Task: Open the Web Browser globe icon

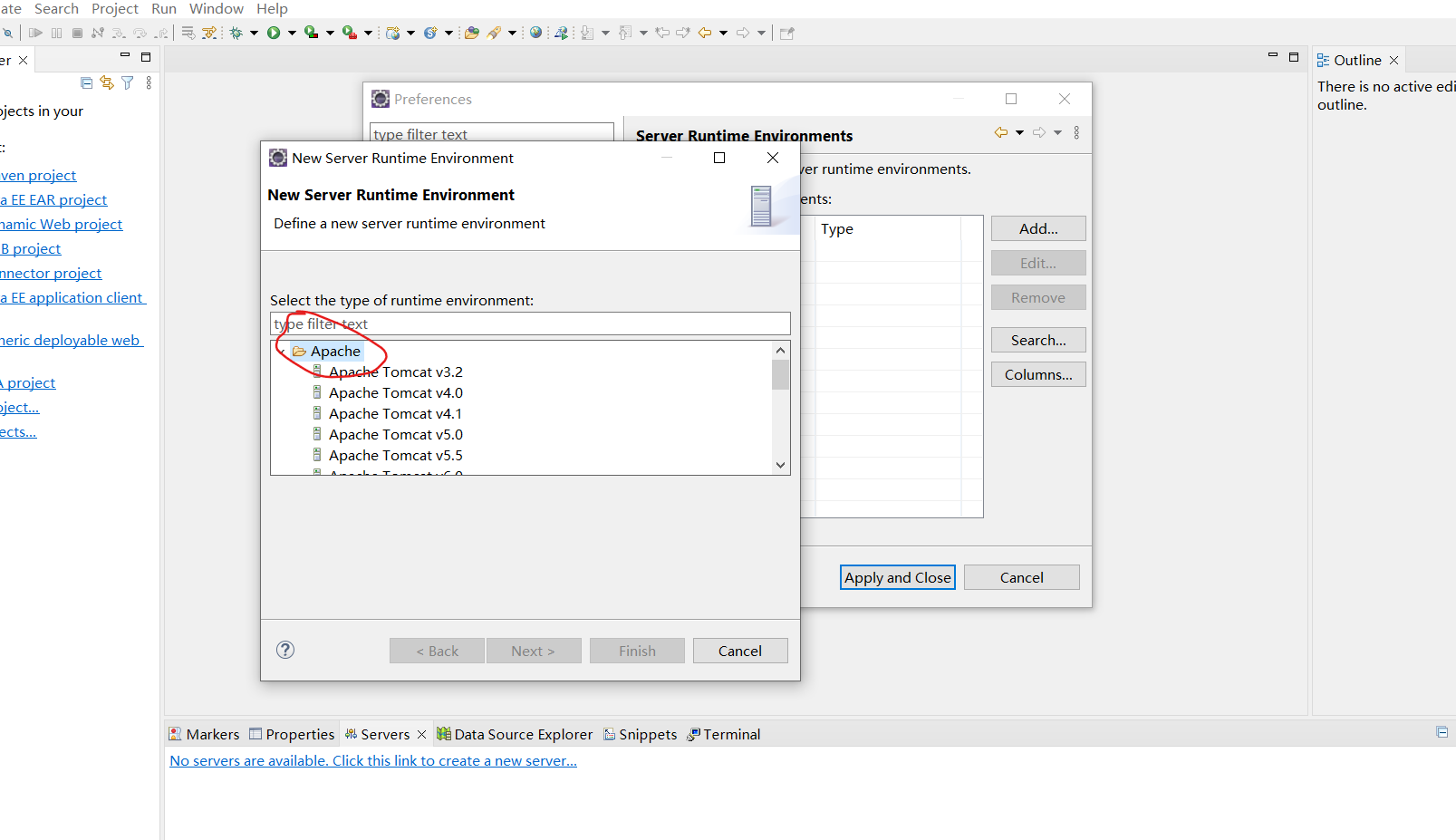Action: (535, 33)
